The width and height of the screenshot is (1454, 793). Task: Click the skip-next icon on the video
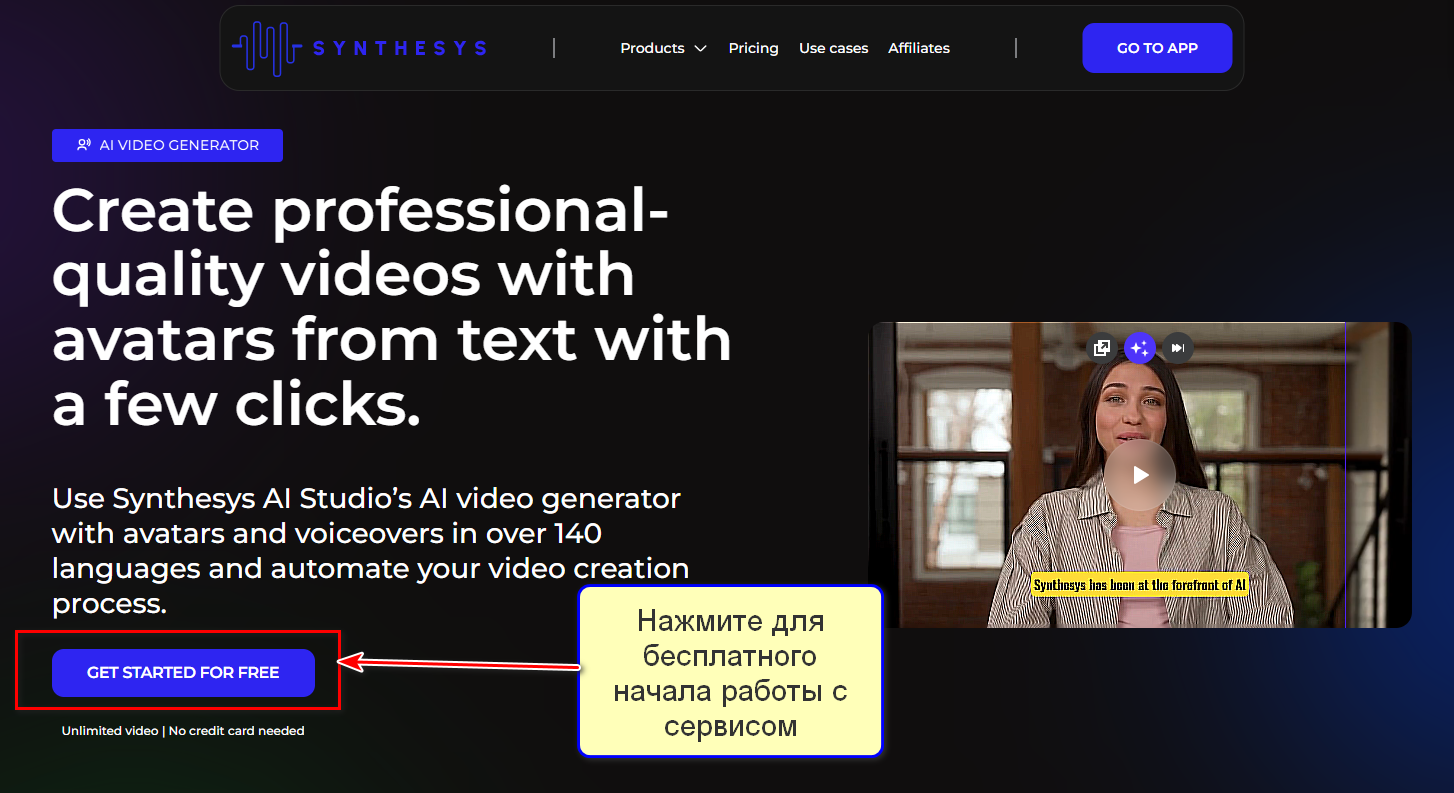(x=1178, y=348)
